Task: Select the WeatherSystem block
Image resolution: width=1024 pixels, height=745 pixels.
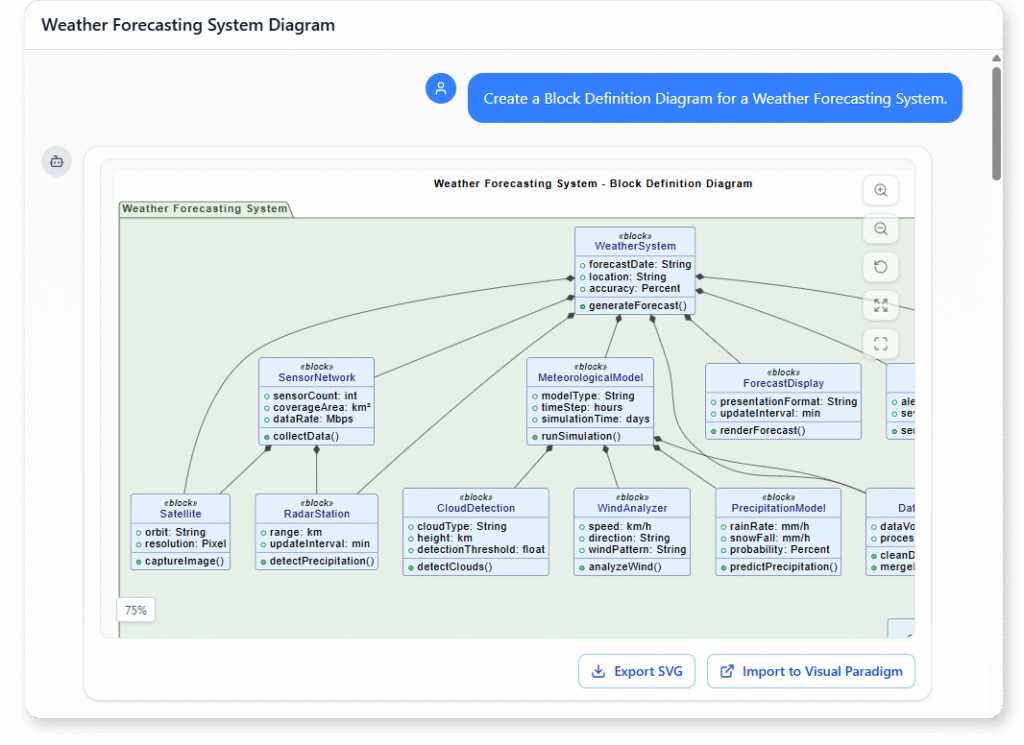Action: 634,270
